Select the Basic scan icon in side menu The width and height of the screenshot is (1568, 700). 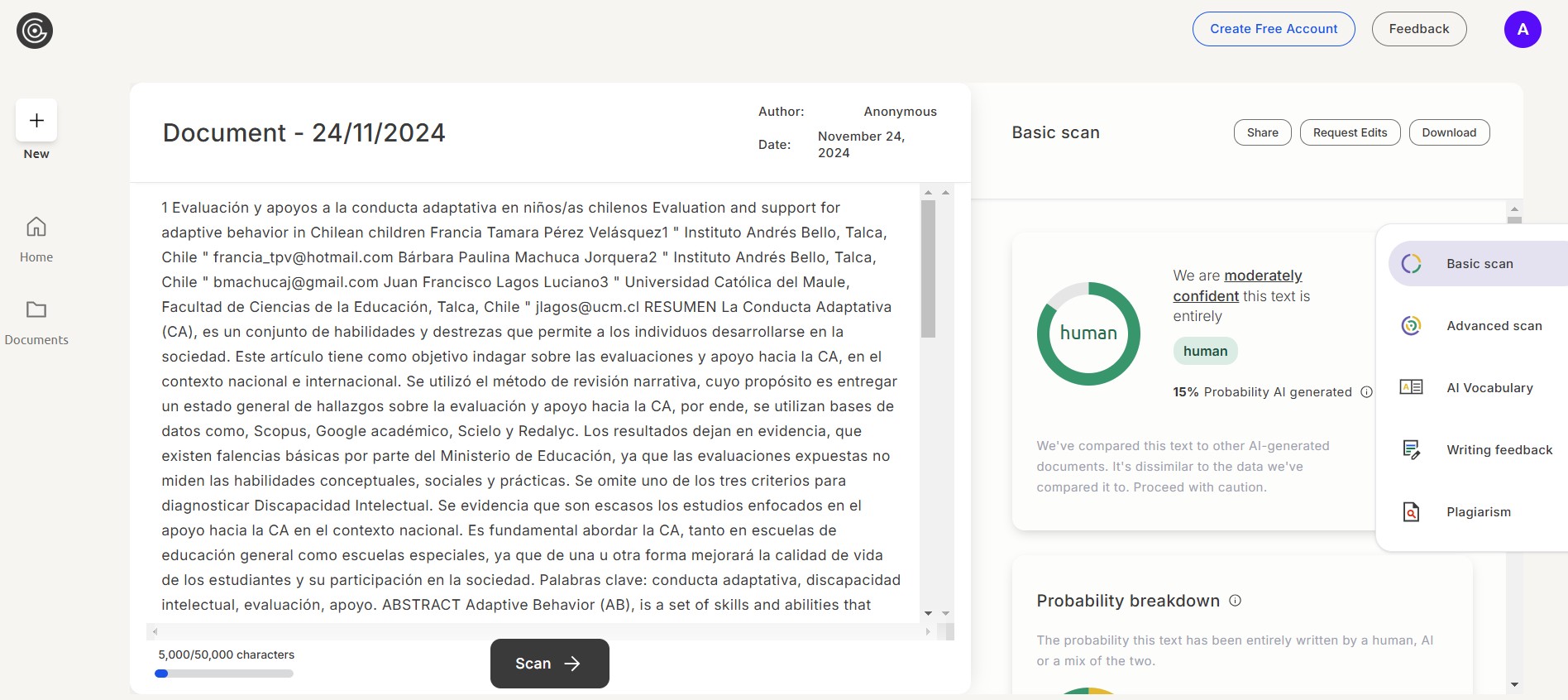point(1412,264)
